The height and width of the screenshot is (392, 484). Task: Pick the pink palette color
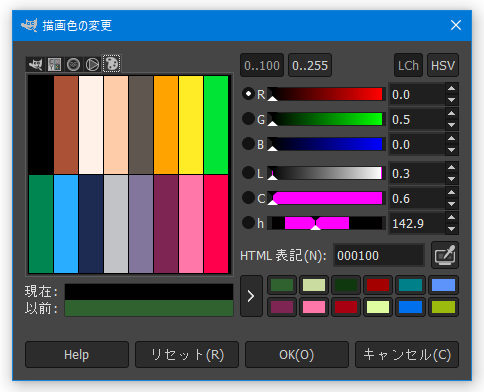[191, 224]
